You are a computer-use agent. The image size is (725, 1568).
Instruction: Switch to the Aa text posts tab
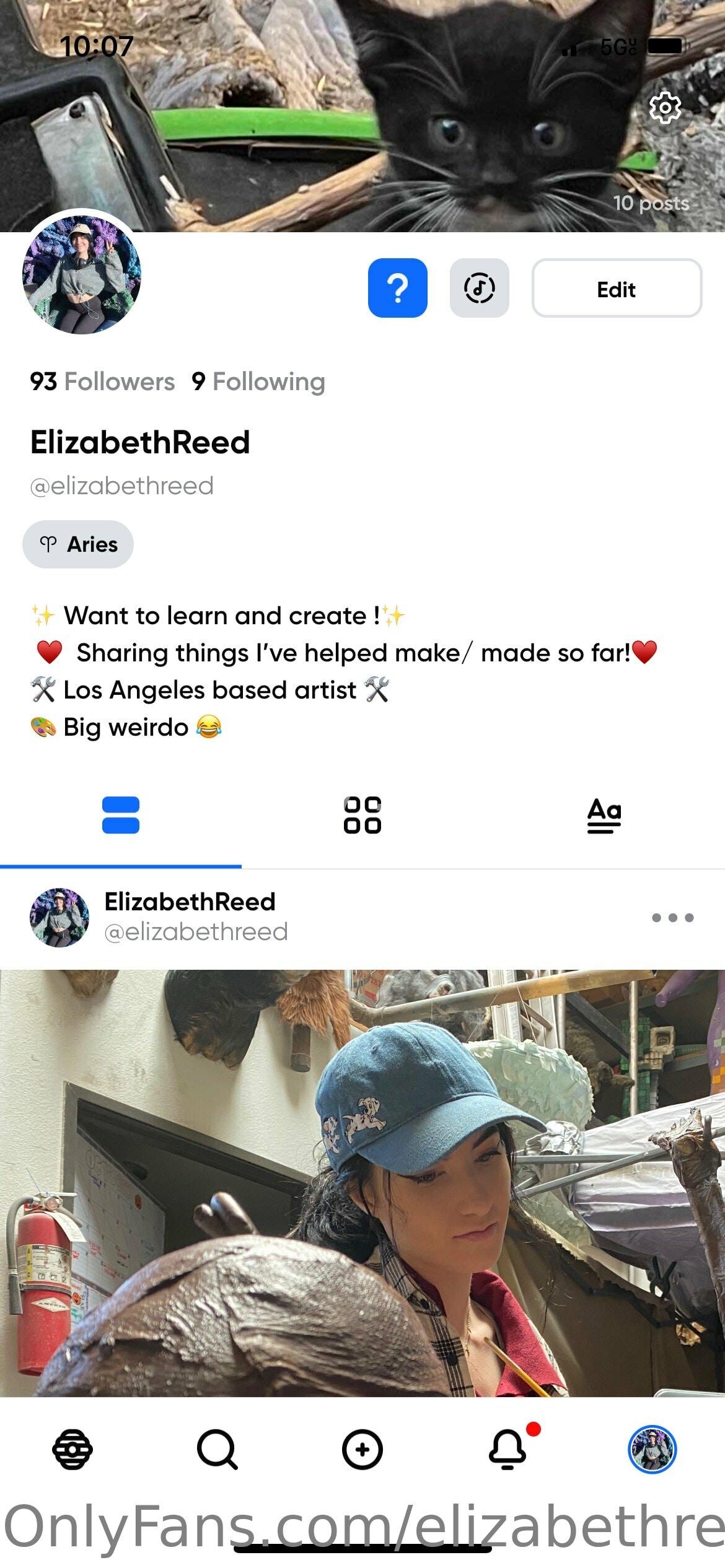[x=604, y=815]
